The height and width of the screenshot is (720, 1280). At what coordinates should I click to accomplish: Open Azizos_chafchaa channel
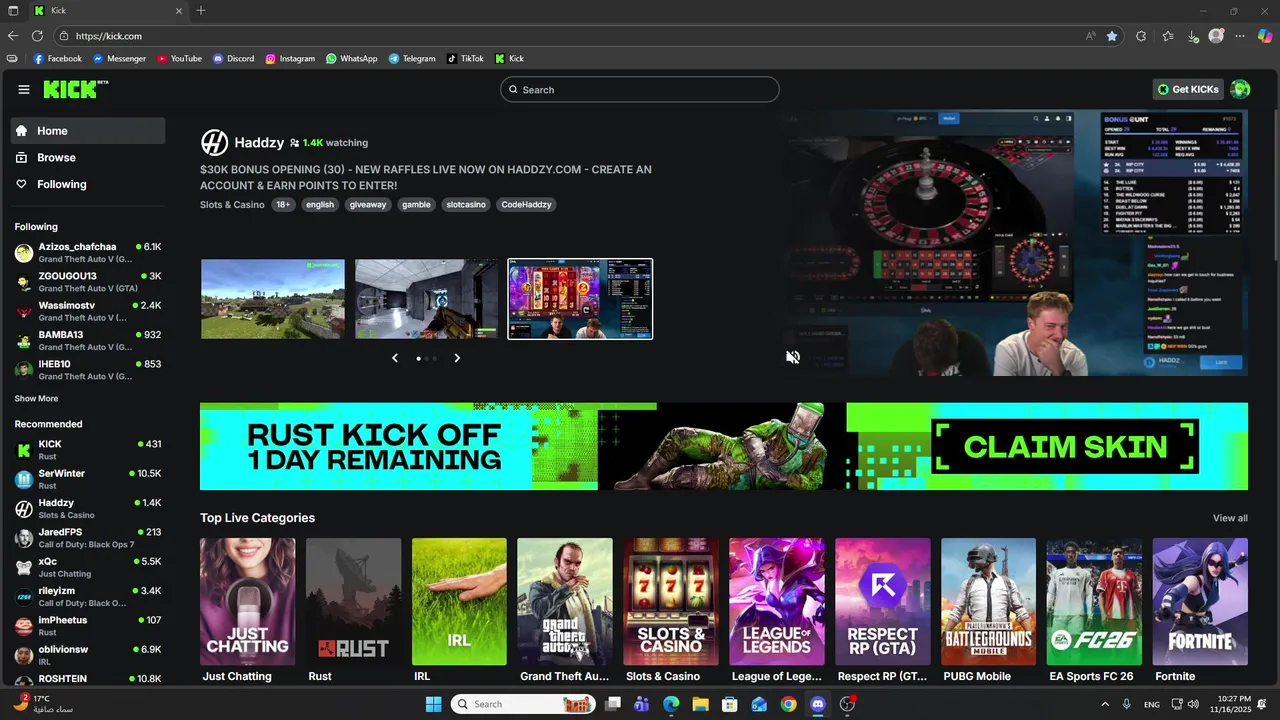pos(88,253)
